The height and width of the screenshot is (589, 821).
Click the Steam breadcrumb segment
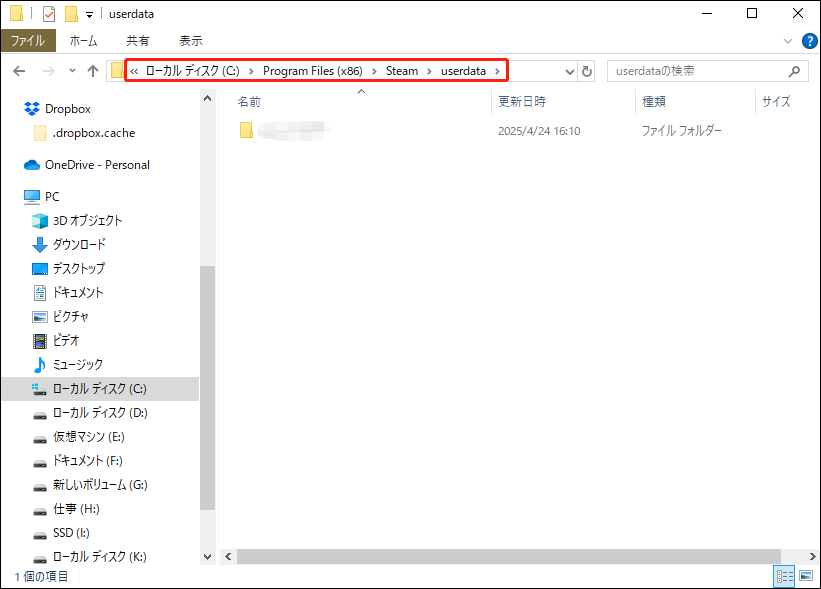(402, 71)
